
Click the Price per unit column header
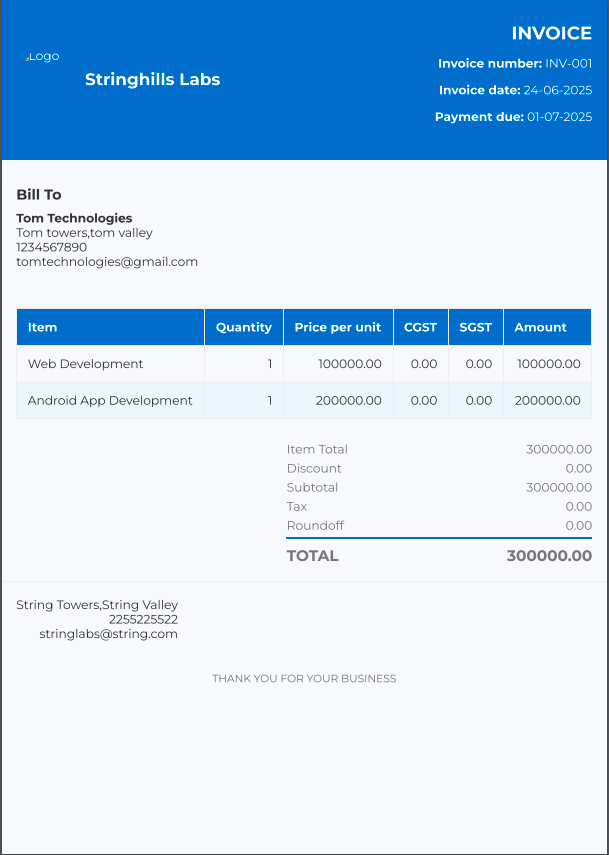click(338, 327)
